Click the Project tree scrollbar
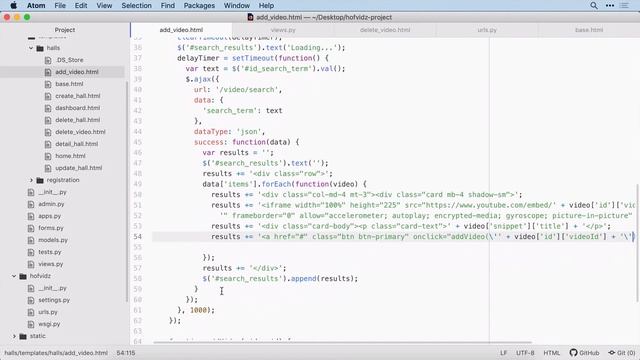640x360 pixels. click(127, 192)
